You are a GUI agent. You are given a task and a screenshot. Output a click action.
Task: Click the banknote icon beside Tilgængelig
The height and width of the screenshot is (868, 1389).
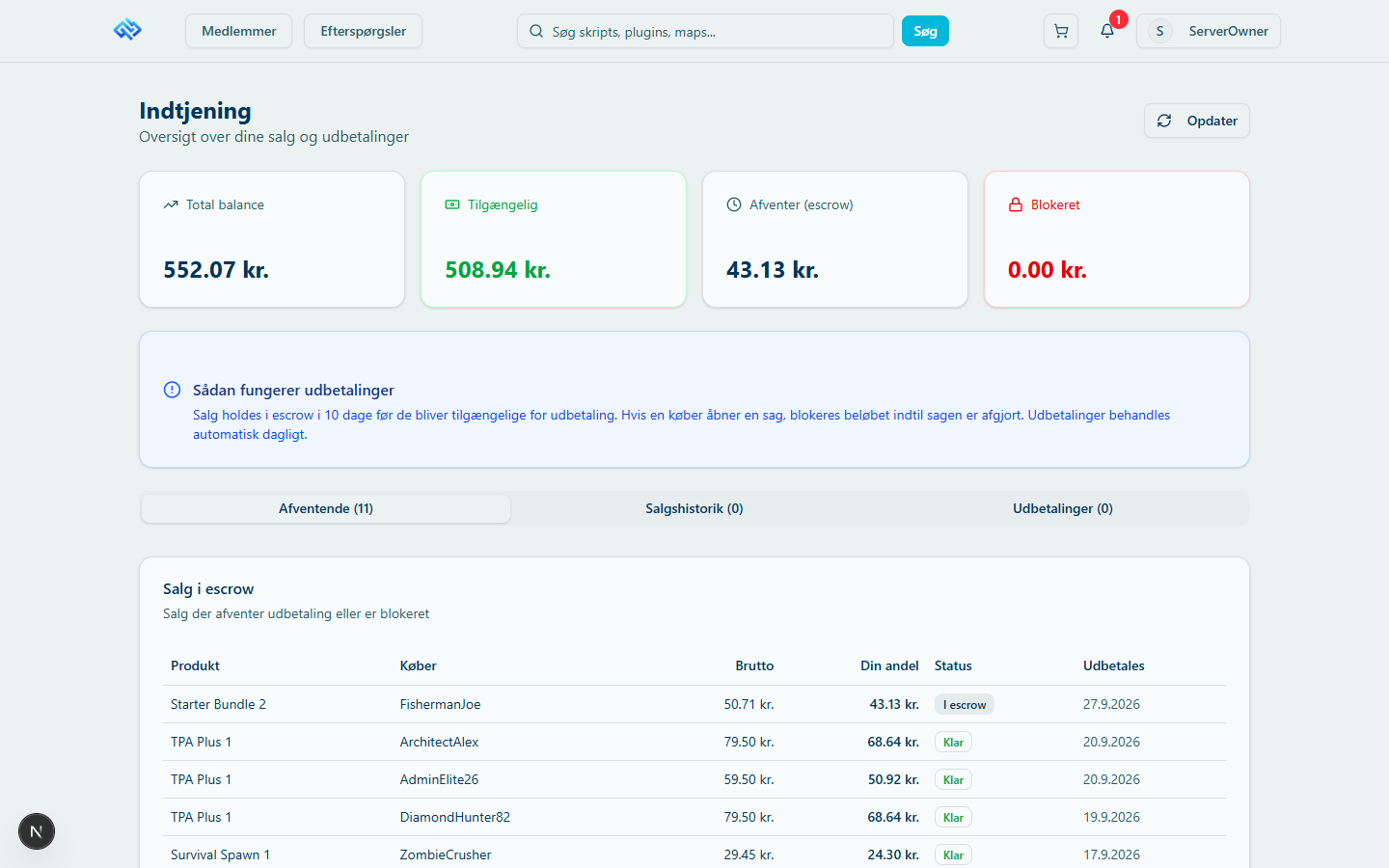(452, 204)
